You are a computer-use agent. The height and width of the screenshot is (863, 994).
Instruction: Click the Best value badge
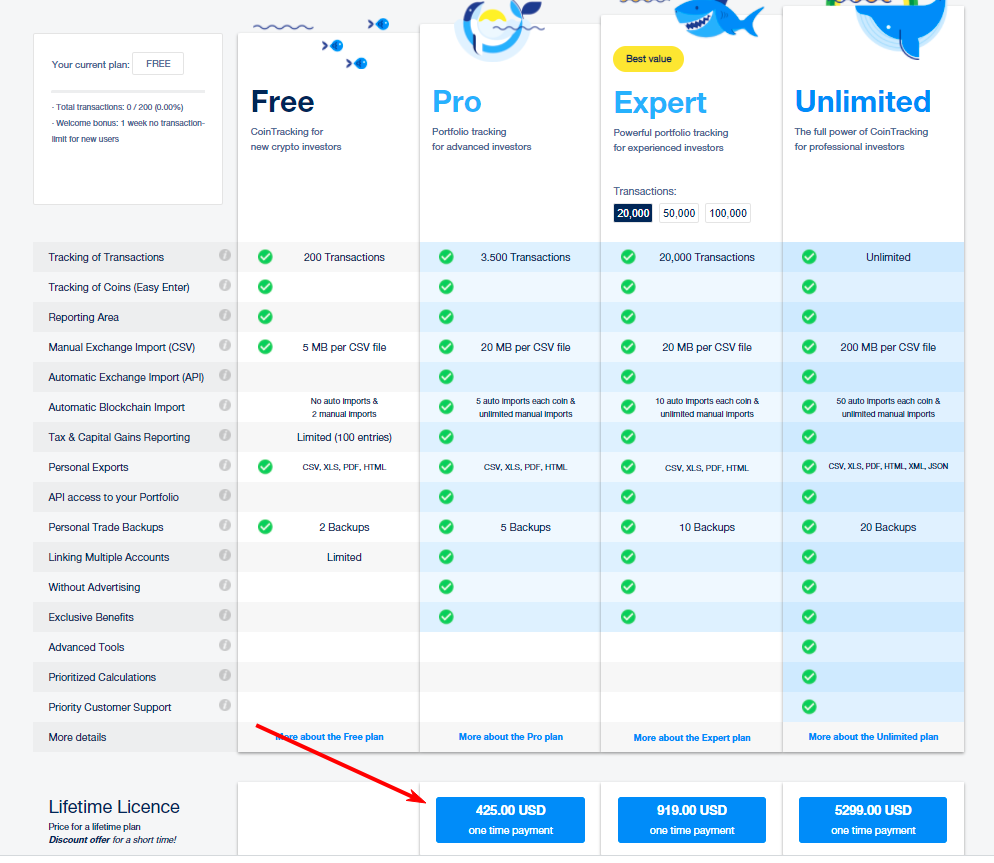pos(649,59)
